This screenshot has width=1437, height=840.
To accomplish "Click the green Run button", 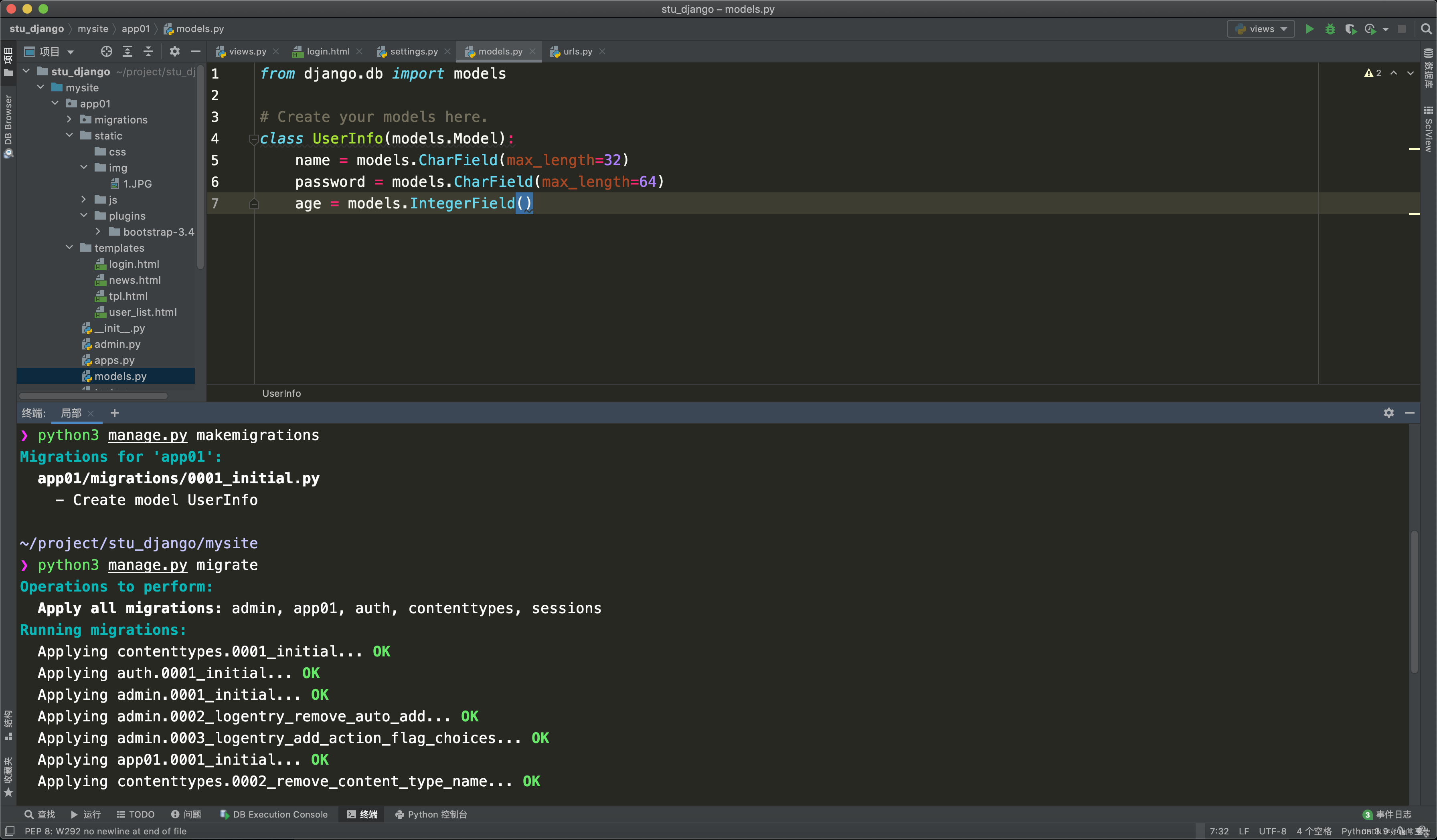I will point(1309,29).
